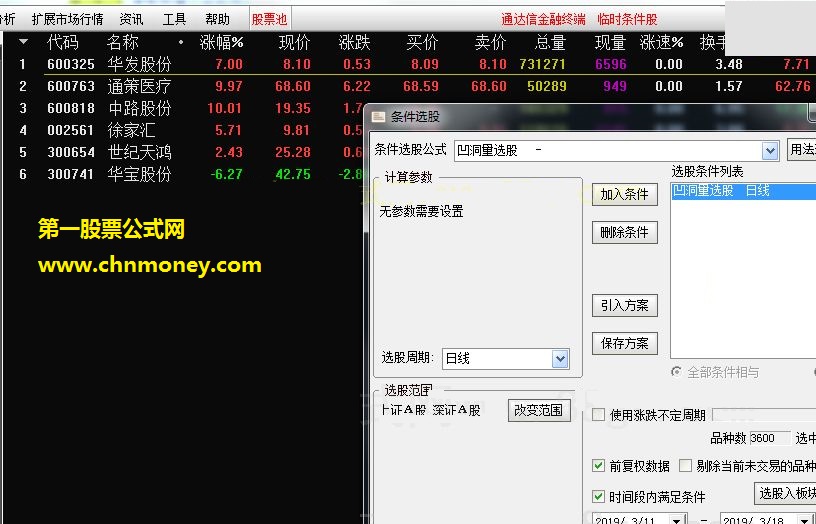
Task: Toggle 剔除当前未交易的品种 checkbox
Action: (685, 466)
